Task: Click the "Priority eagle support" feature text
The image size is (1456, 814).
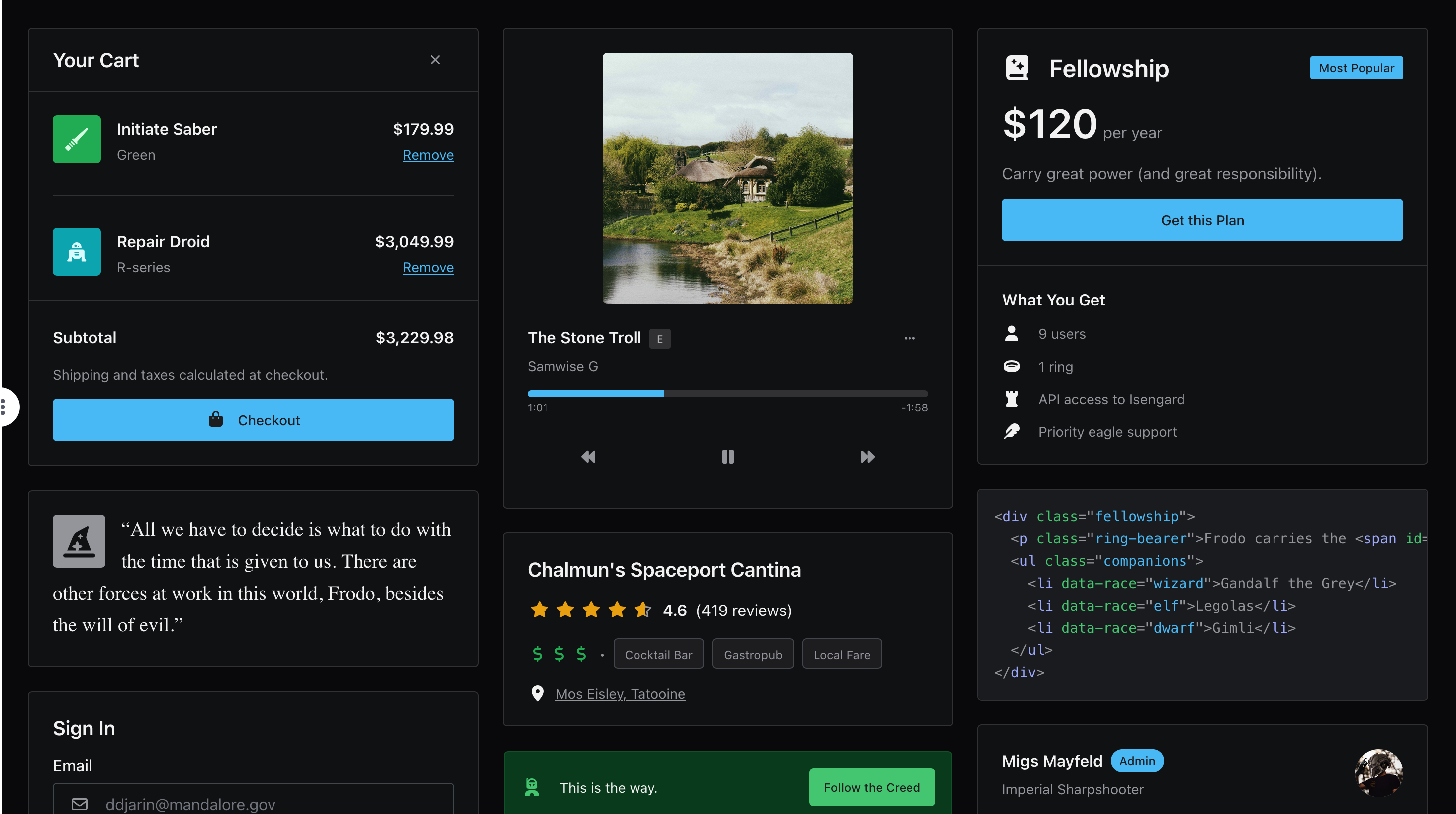Action: click(x=1107, y=433)
